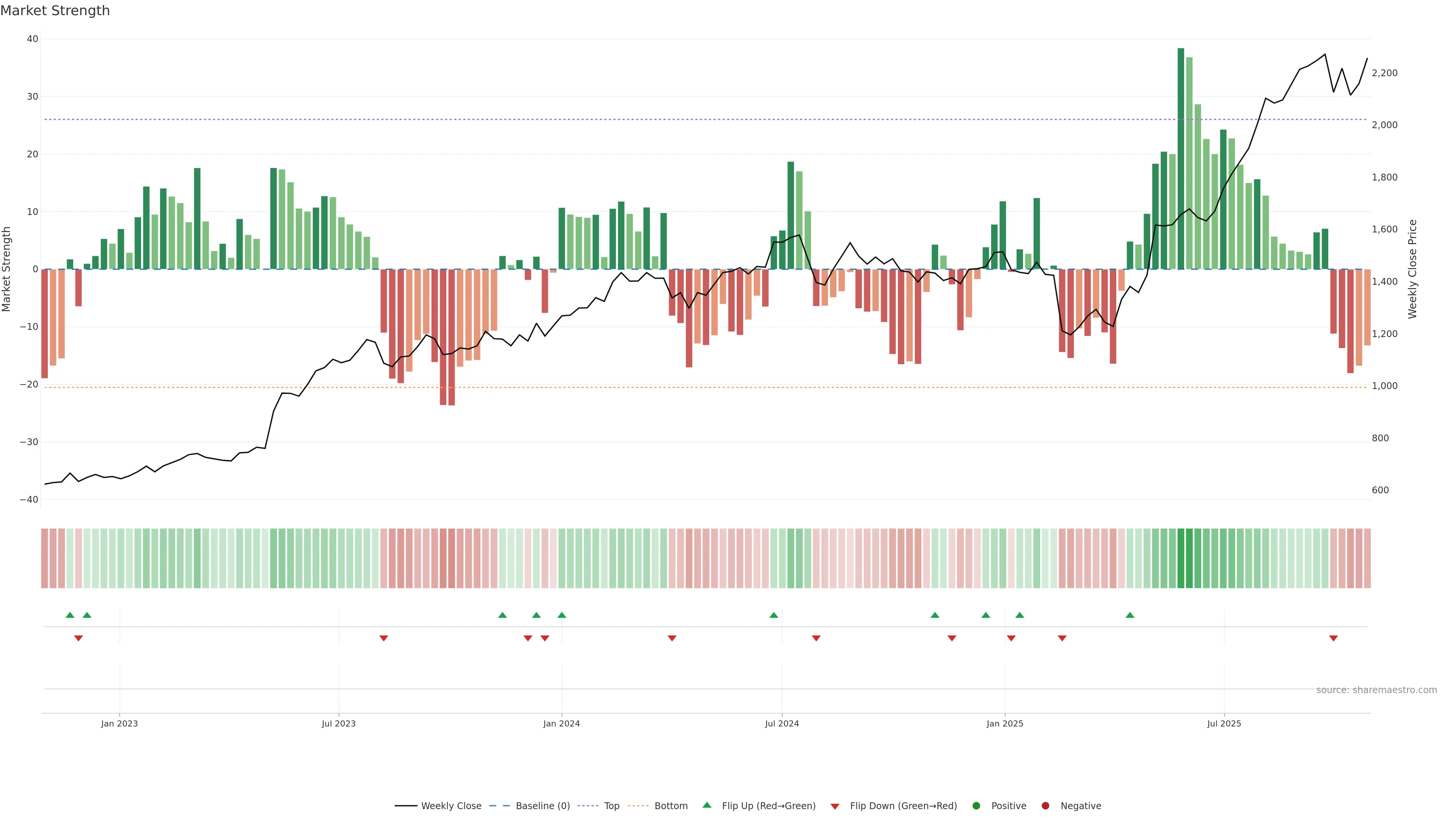Click the Positive green circle legend icon
1456x819 pixels.
pos(976,806)
